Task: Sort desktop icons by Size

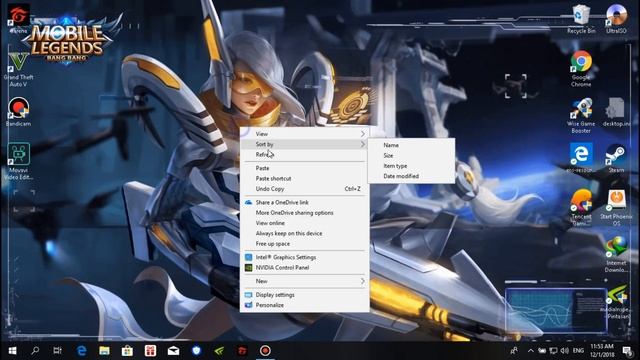Action: [x=411, y=156]
